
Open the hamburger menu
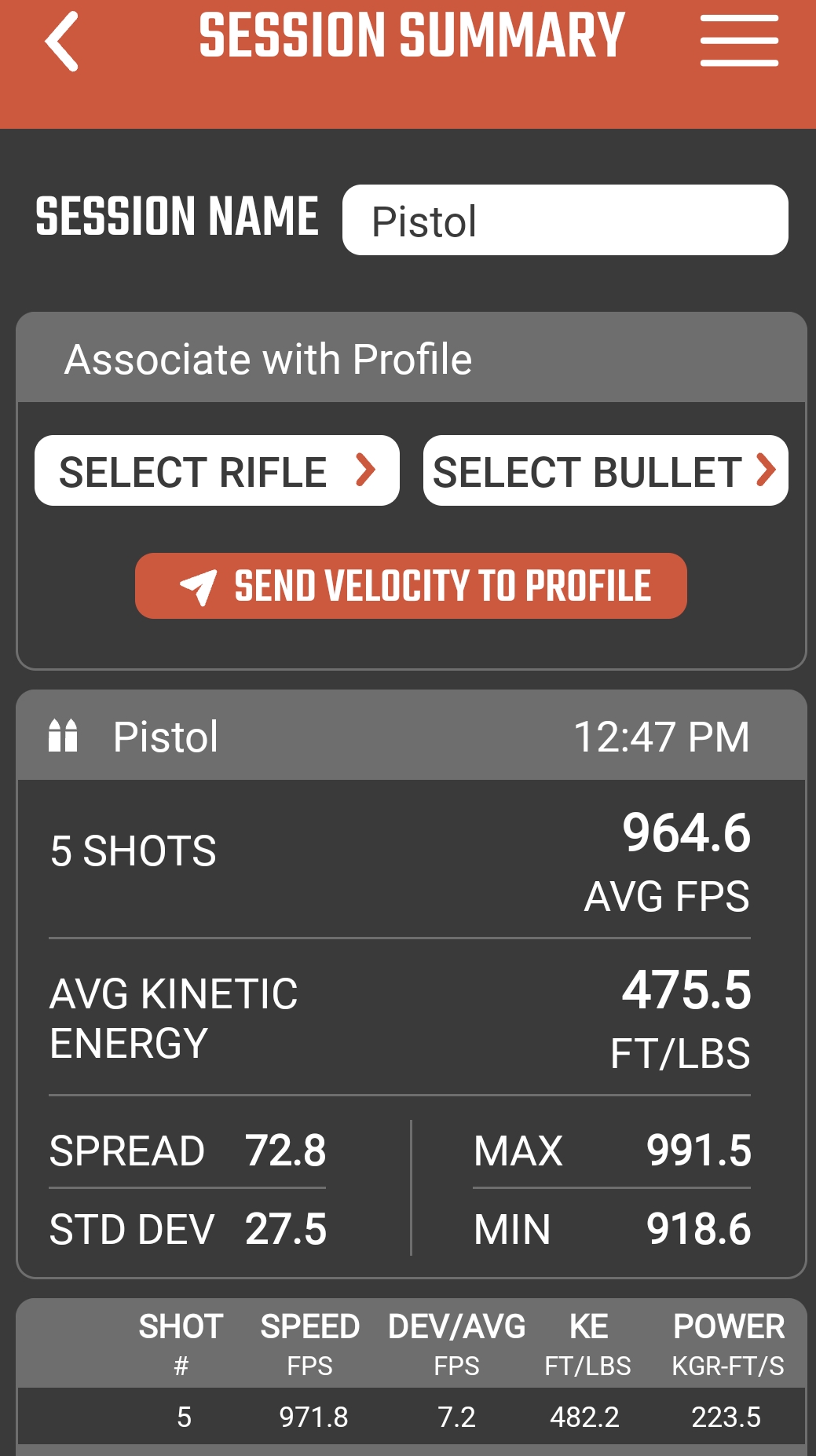(x=739, y=41)
